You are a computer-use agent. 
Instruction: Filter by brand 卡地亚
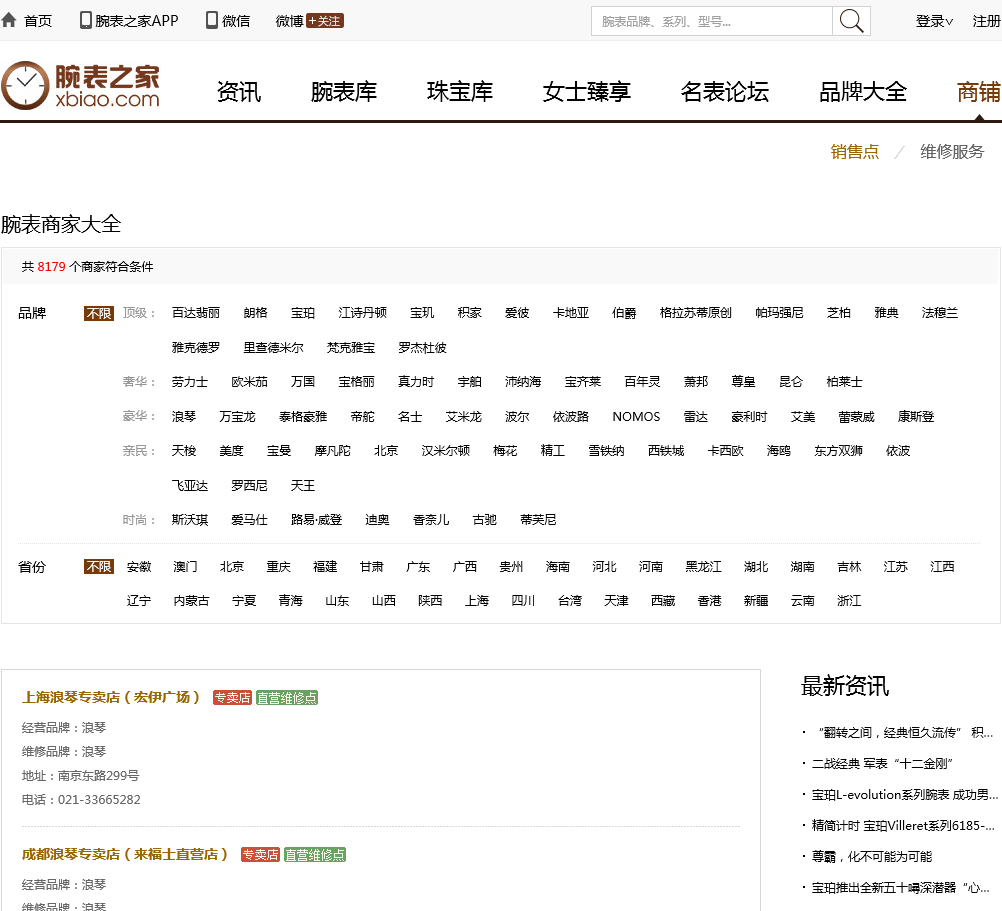pos(571,313)
